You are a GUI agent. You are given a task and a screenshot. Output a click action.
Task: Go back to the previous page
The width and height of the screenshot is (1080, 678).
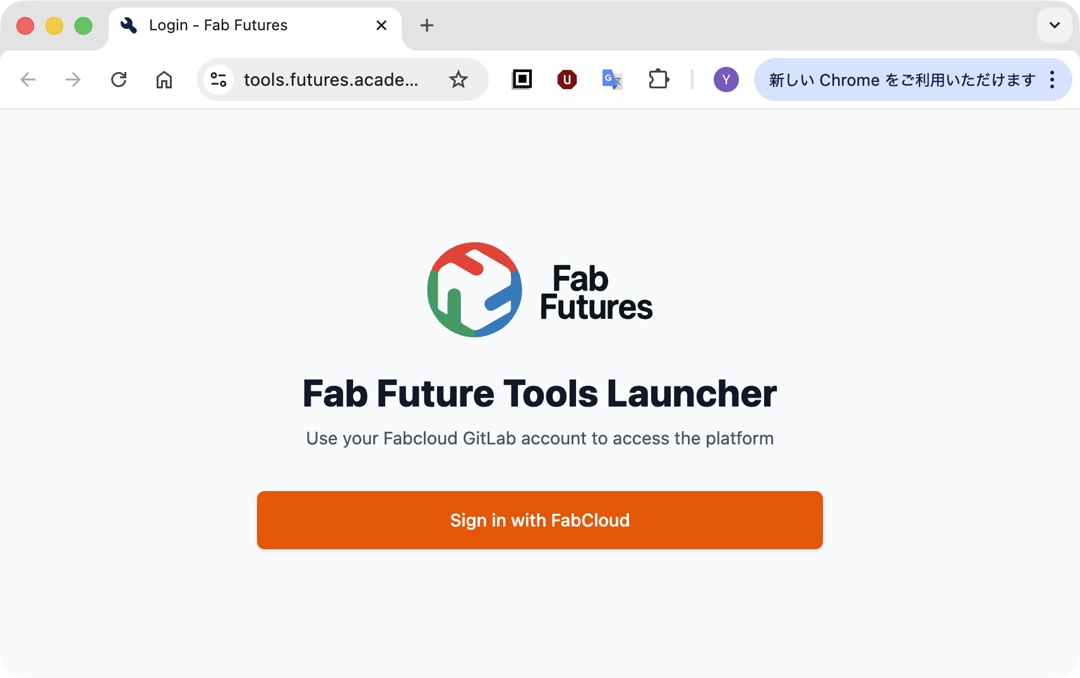coord(28,80)
